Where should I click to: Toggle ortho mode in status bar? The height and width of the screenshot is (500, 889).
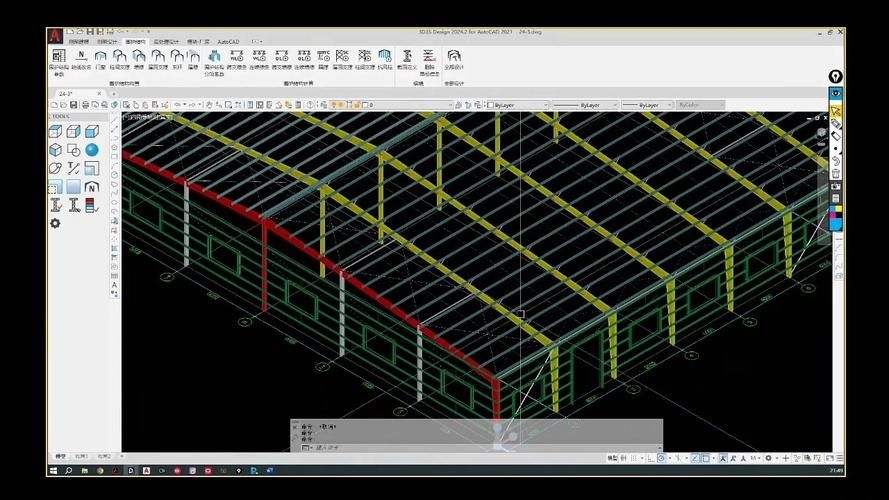click(649, 458)
